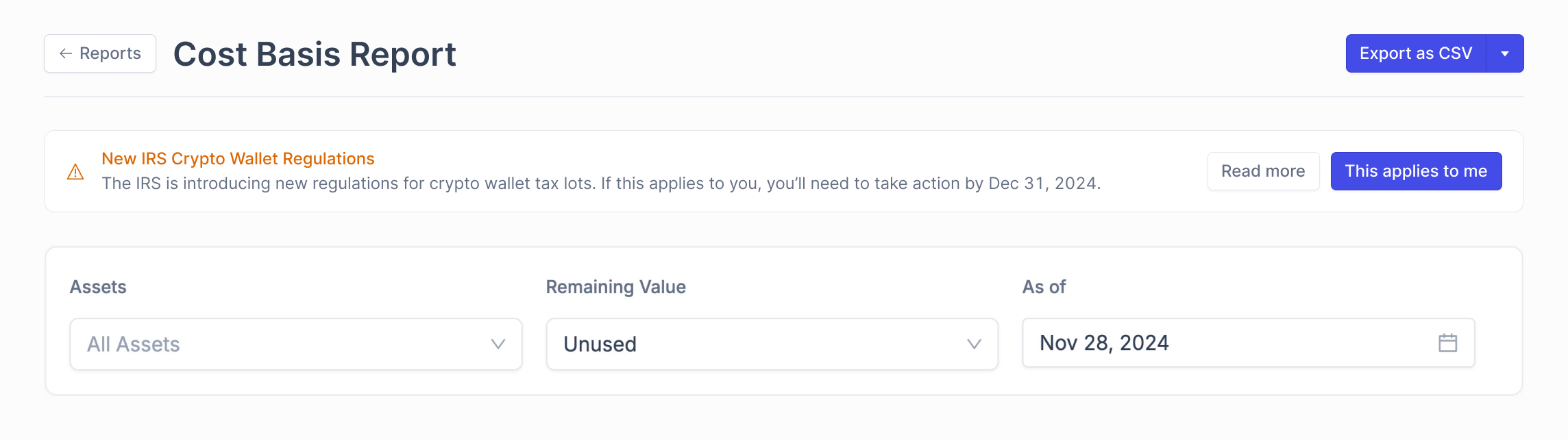Screen dimensions: 1568x441
Task: Click the Dec 31, 2024 deadline text
Action: coord(1043,184)
